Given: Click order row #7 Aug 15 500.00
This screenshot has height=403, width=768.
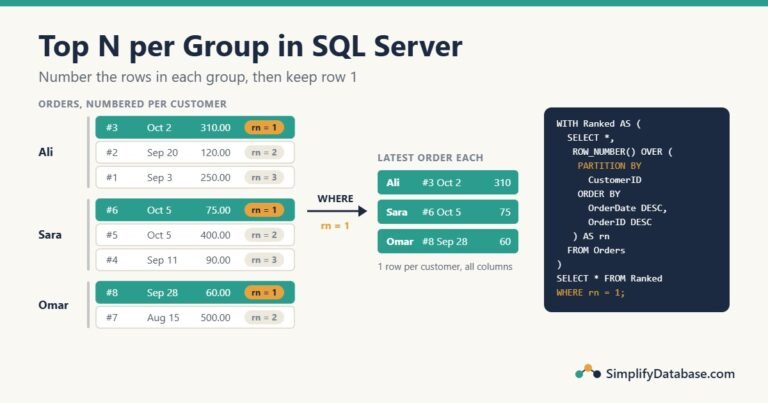Looking at the screenshot, I should click(195, 317).
